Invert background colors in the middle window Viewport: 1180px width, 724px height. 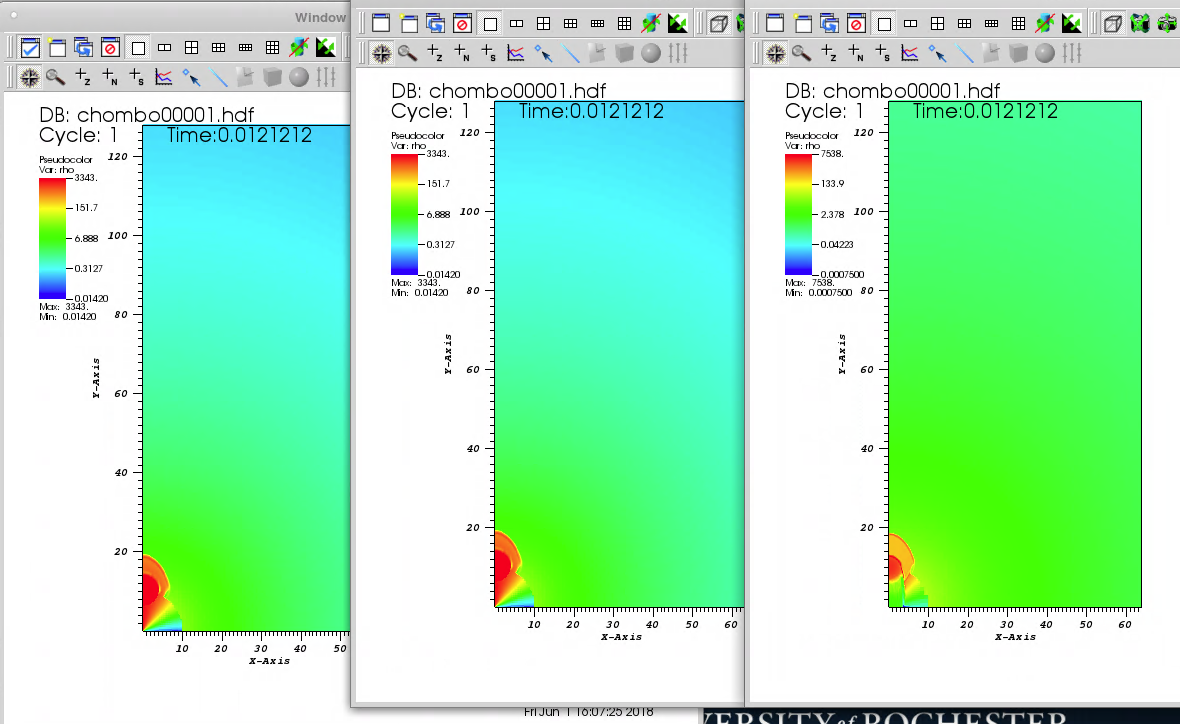[678, 24]
